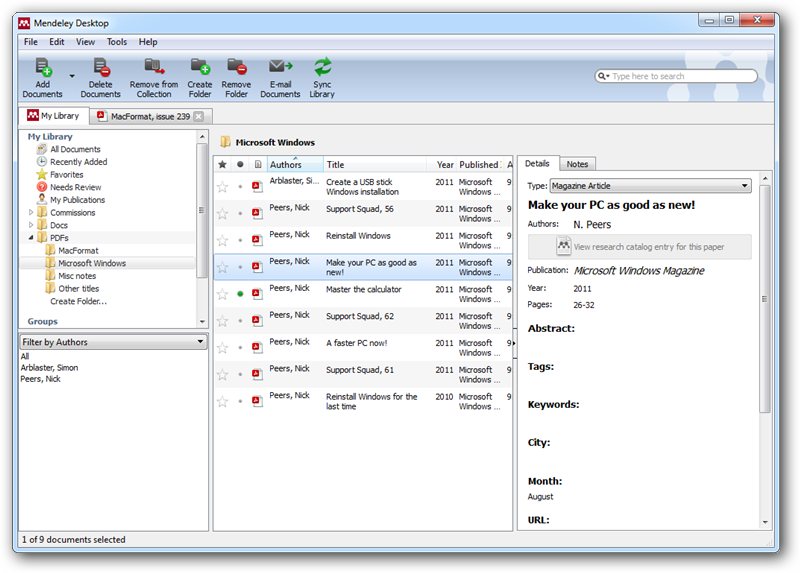This screenshot has height=573, width=800.
Task: Open the Help menu
Action: [148, 42]
